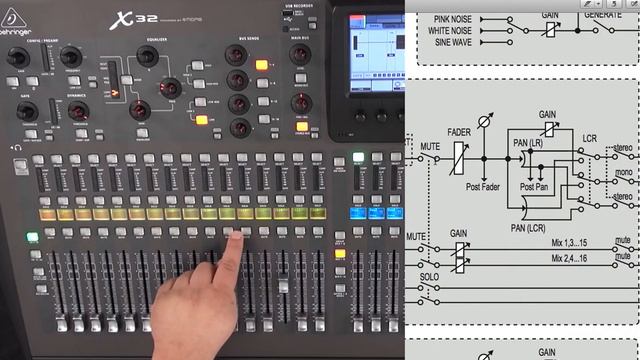Click the SINE WAVE label
640x360 pixels.
click(x=453, y=42)
